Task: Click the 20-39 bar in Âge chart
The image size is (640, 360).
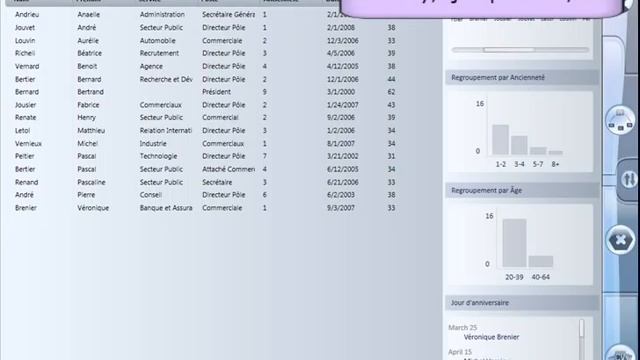Action: (x=514, y=243)
